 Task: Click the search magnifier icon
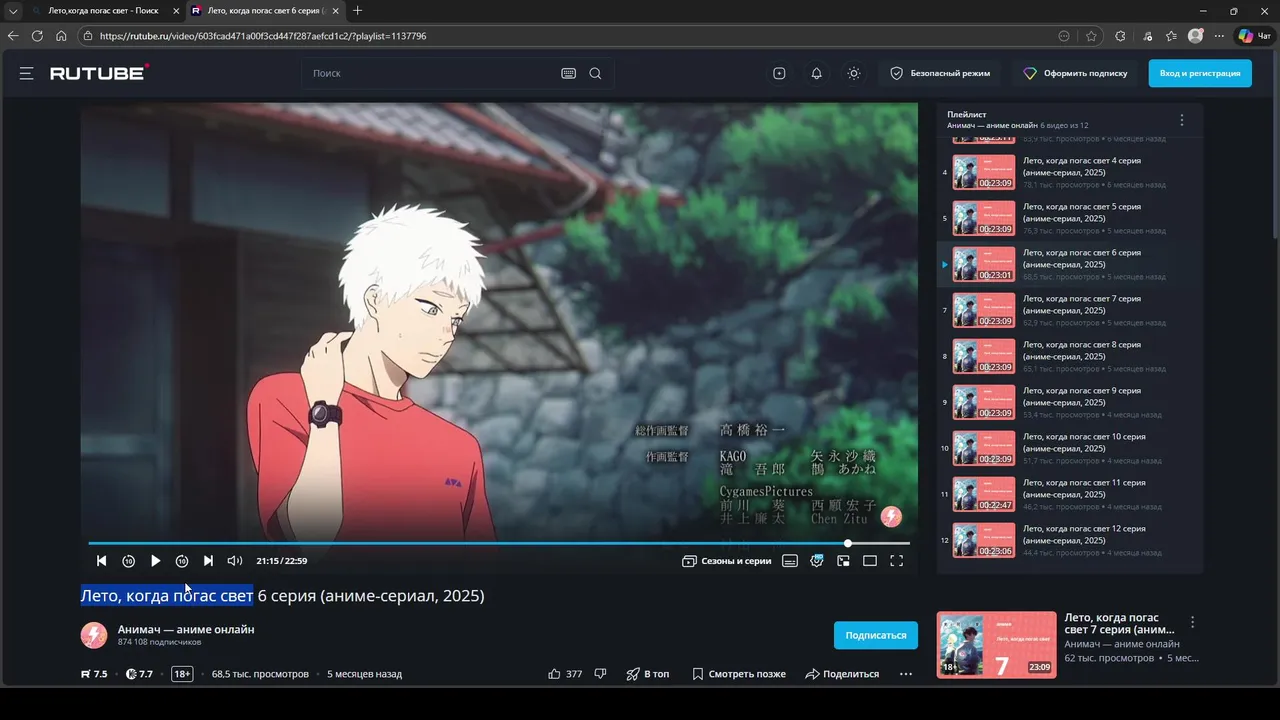(x=595, y=73)
